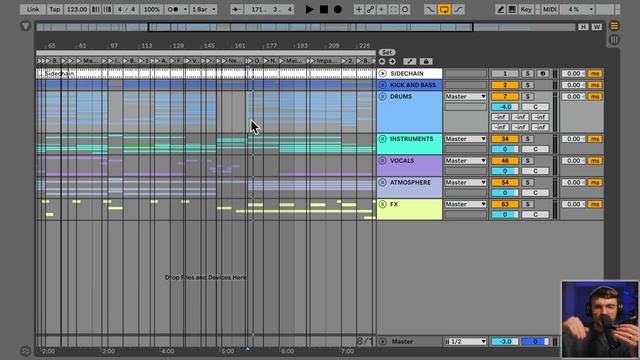Image resolution: width=640 pixels, height=360 pixels.
Task: Open DRUMS output routing Master dropdown
Action: [465, 97]
